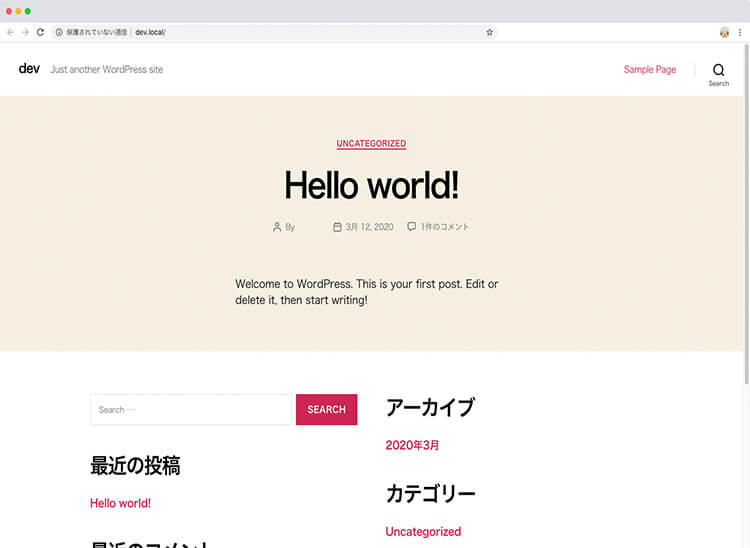
Task: Click the browser back arrow
Action: click(10, 32)
